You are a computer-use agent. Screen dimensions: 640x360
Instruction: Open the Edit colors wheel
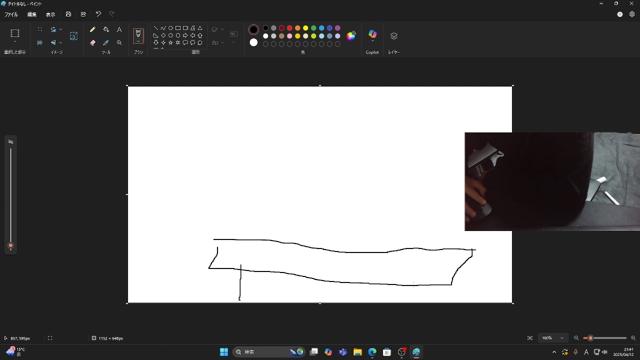351,36
